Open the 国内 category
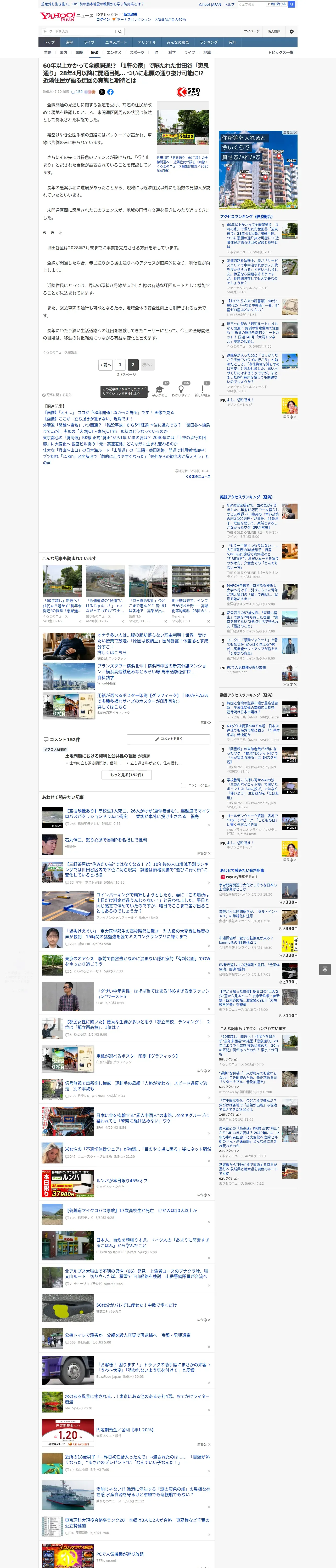Image resolution: width=336 pixels, height=1568 pixels. [x=63, y=52]
